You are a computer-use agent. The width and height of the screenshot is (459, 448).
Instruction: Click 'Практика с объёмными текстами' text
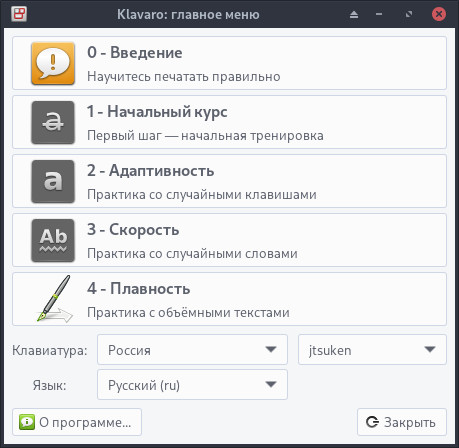(188, 313)
